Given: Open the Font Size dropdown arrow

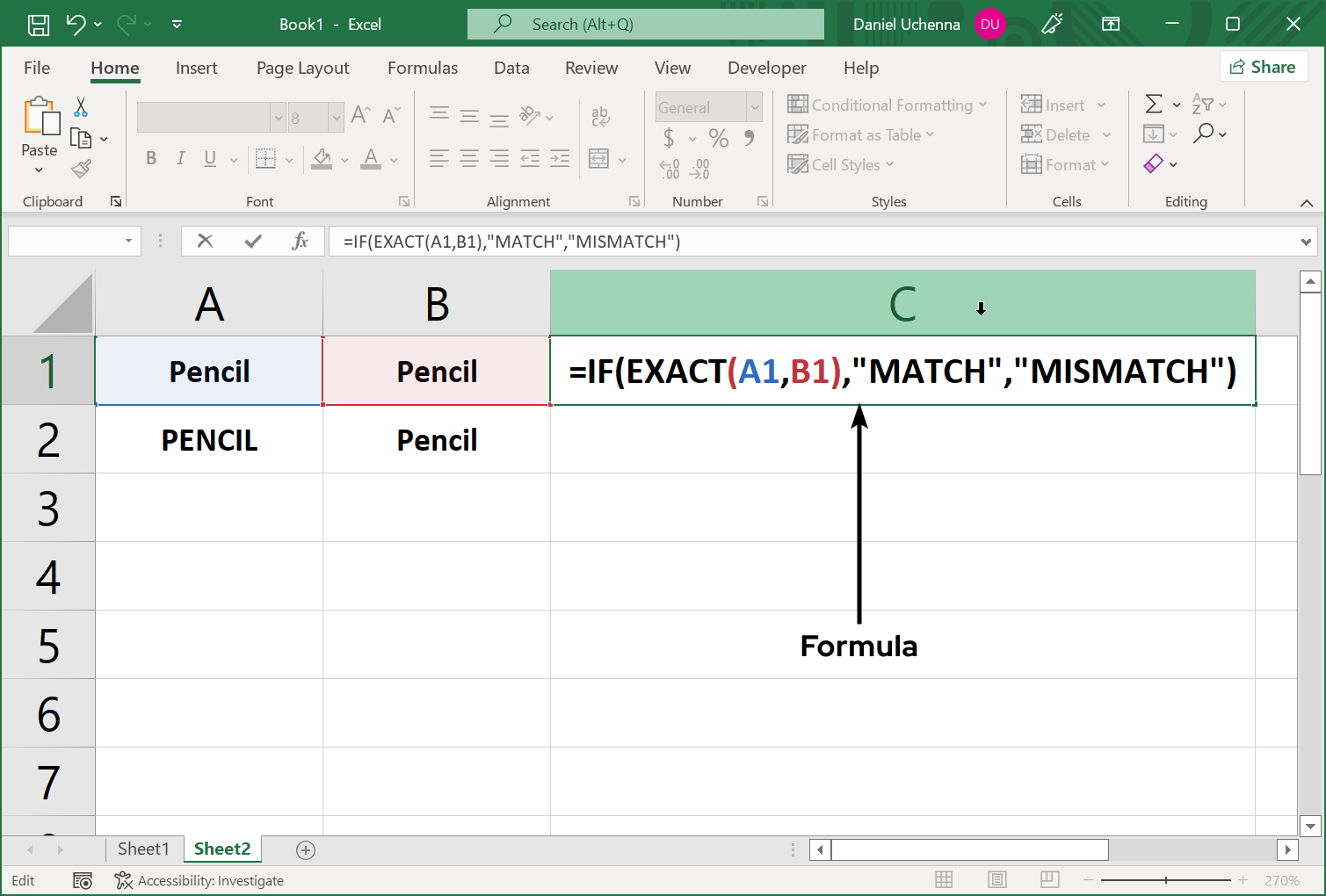Looking at the screenshot, I should (337, 117).
